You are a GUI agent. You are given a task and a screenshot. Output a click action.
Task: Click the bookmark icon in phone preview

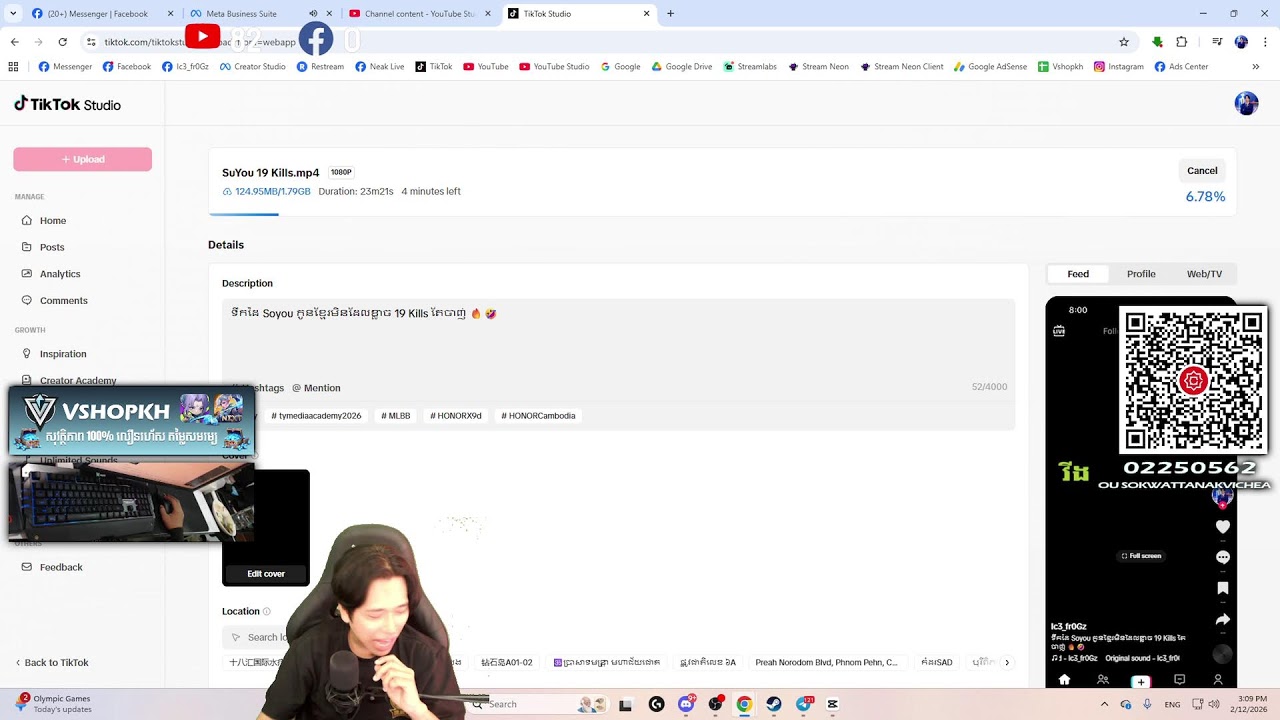pyautogui.click(x=1222, y=588)
